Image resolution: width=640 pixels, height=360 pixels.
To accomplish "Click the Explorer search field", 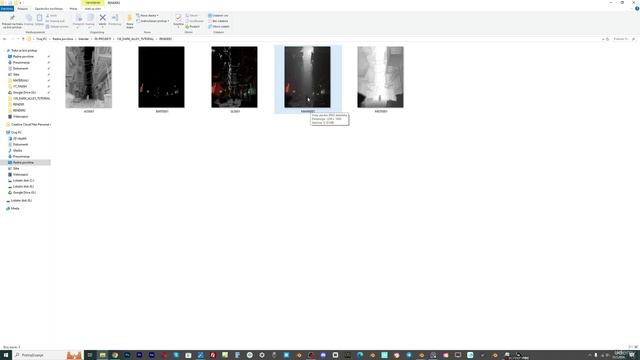I will (623, 39).
